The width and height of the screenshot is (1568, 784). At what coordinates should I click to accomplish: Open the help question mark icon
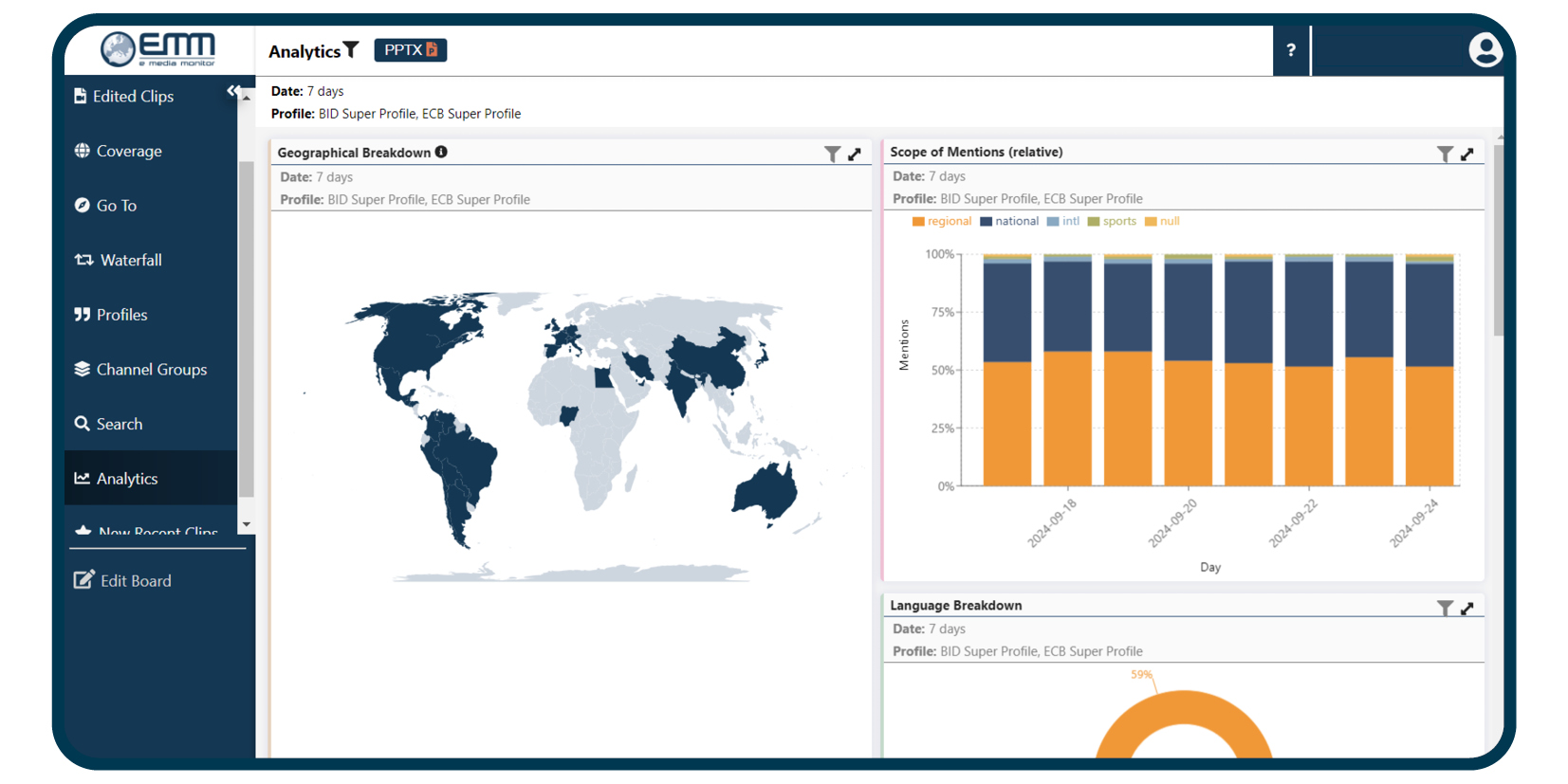click(1290, 50)
